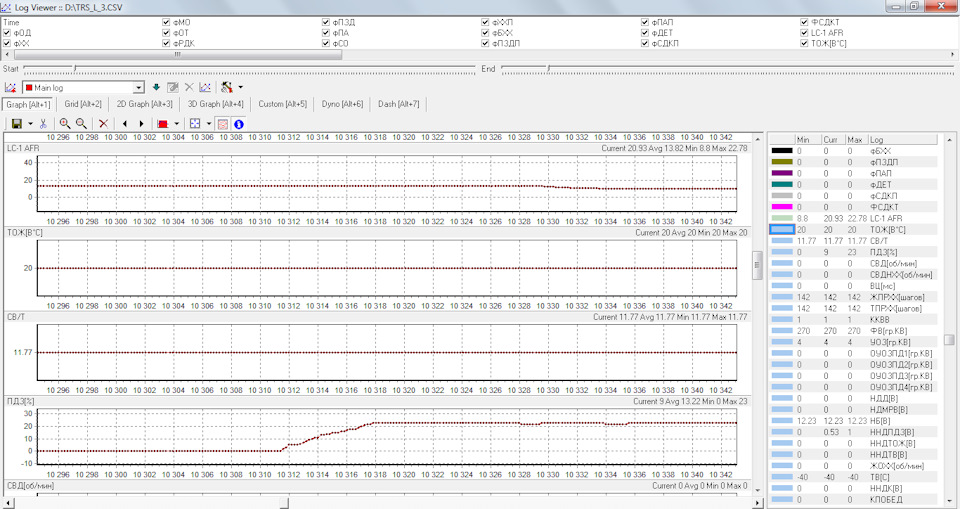Click the right arrow next icon
Viewport: 960px width, 509px height.
pos(141,124)
